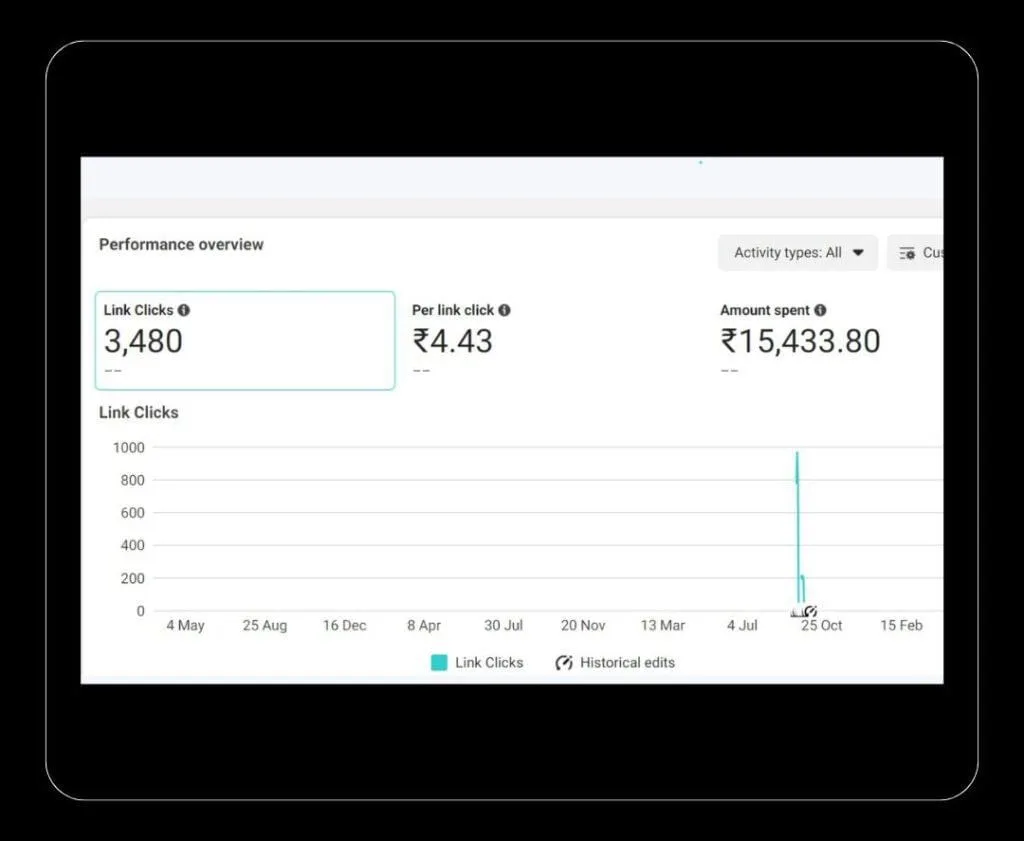Click the Customize columns icon button
This screenshot has height=841, width=1024.
[x=915, y=253]
